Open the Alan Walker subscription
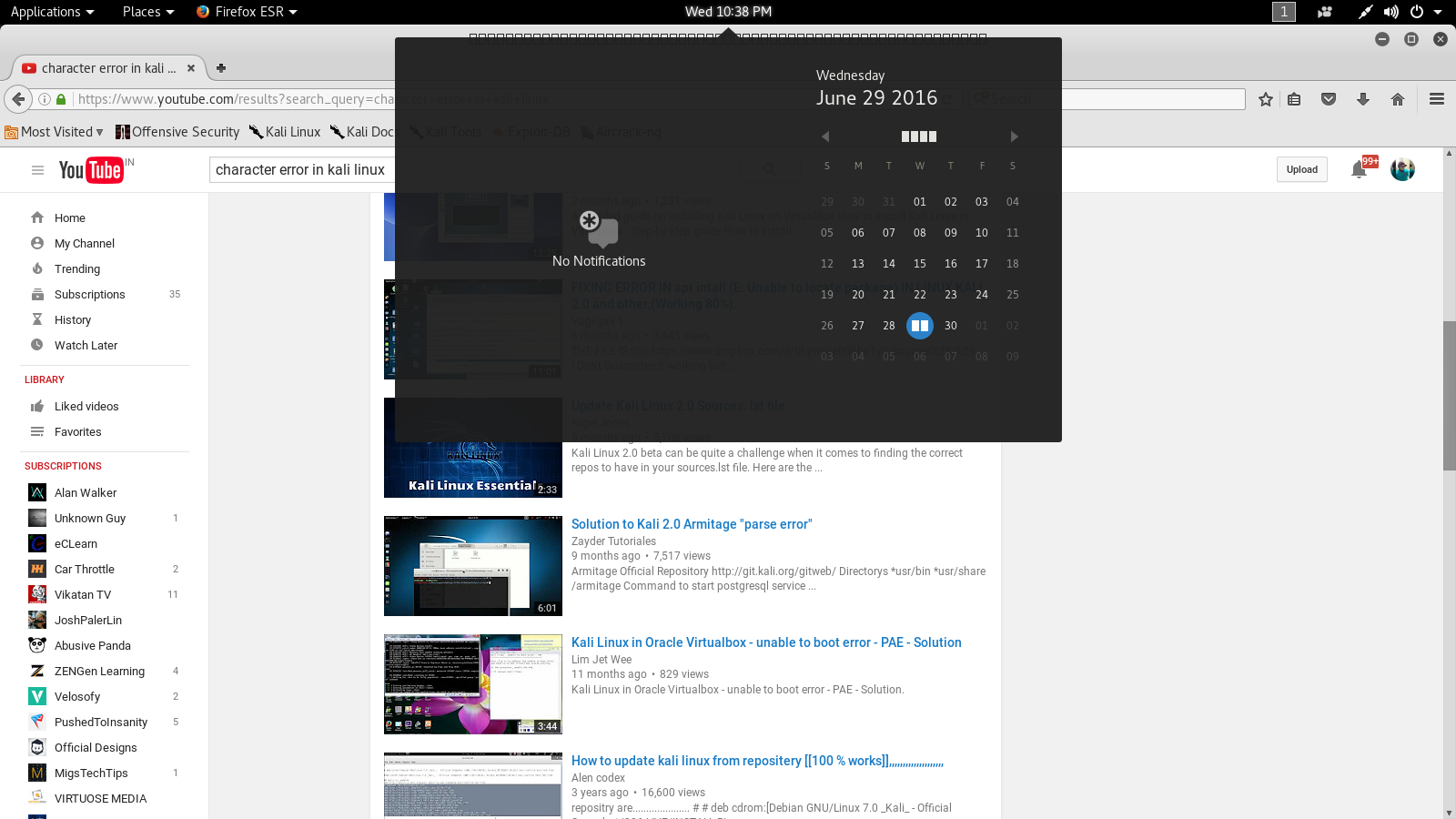Viewport: 1456px width, 819px height. tap(86, 492)
